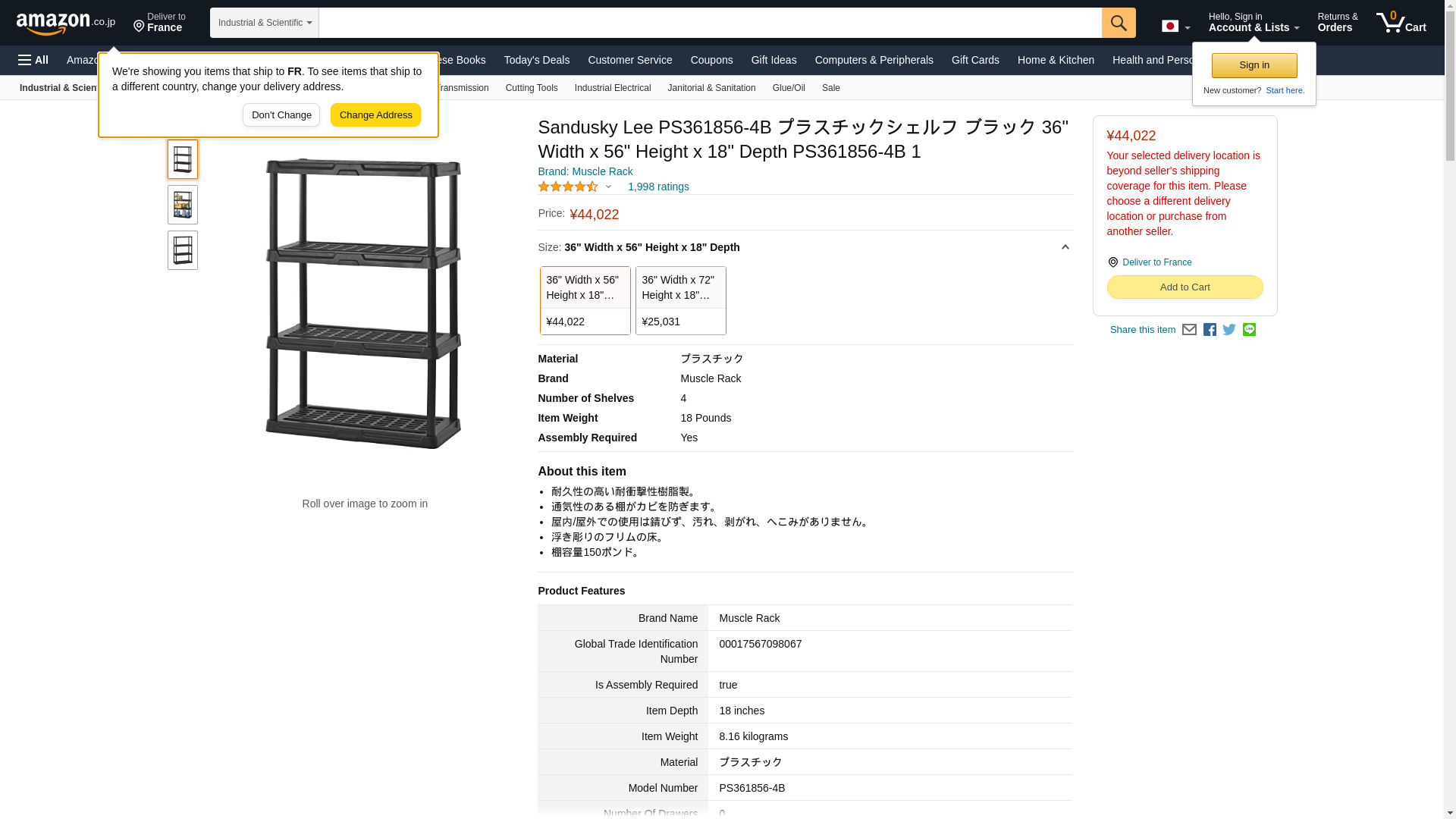Click the Add to Cart button
This screenshot has height=819, width=1456.
tap(1185, 287)
